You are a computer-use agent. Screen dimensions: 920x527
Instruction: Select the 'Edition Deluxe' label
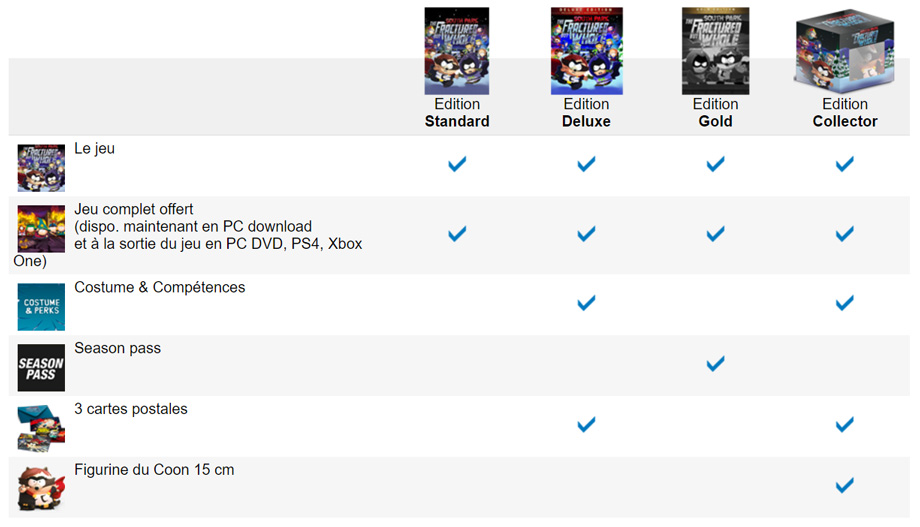[x=586, y=113]
